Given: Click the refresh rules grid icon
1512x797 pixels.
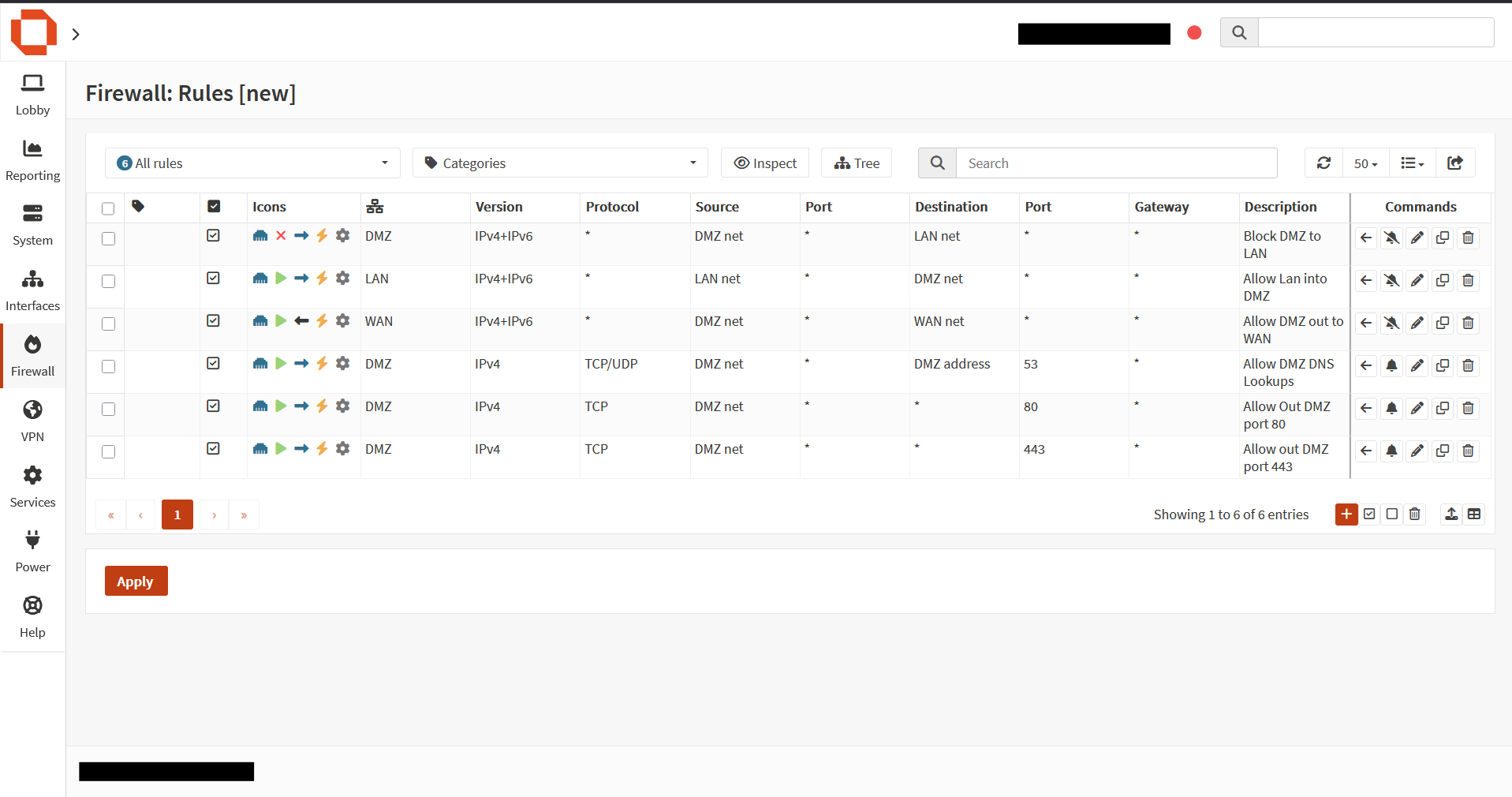Looking at the screenshot, I should click(x=1323, y=163).
